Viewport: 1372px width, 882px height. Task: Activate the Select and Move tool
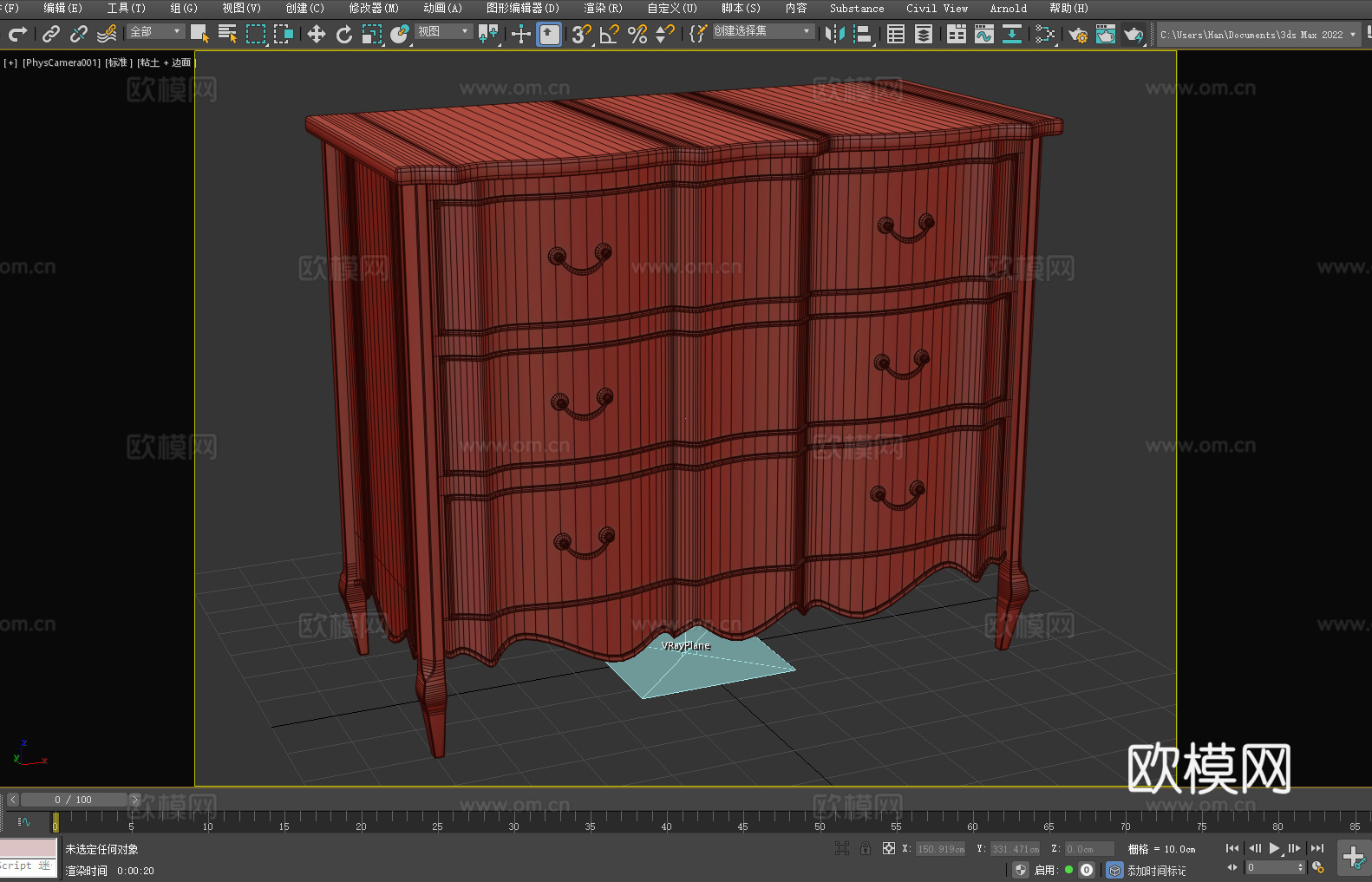pos(317,34)
